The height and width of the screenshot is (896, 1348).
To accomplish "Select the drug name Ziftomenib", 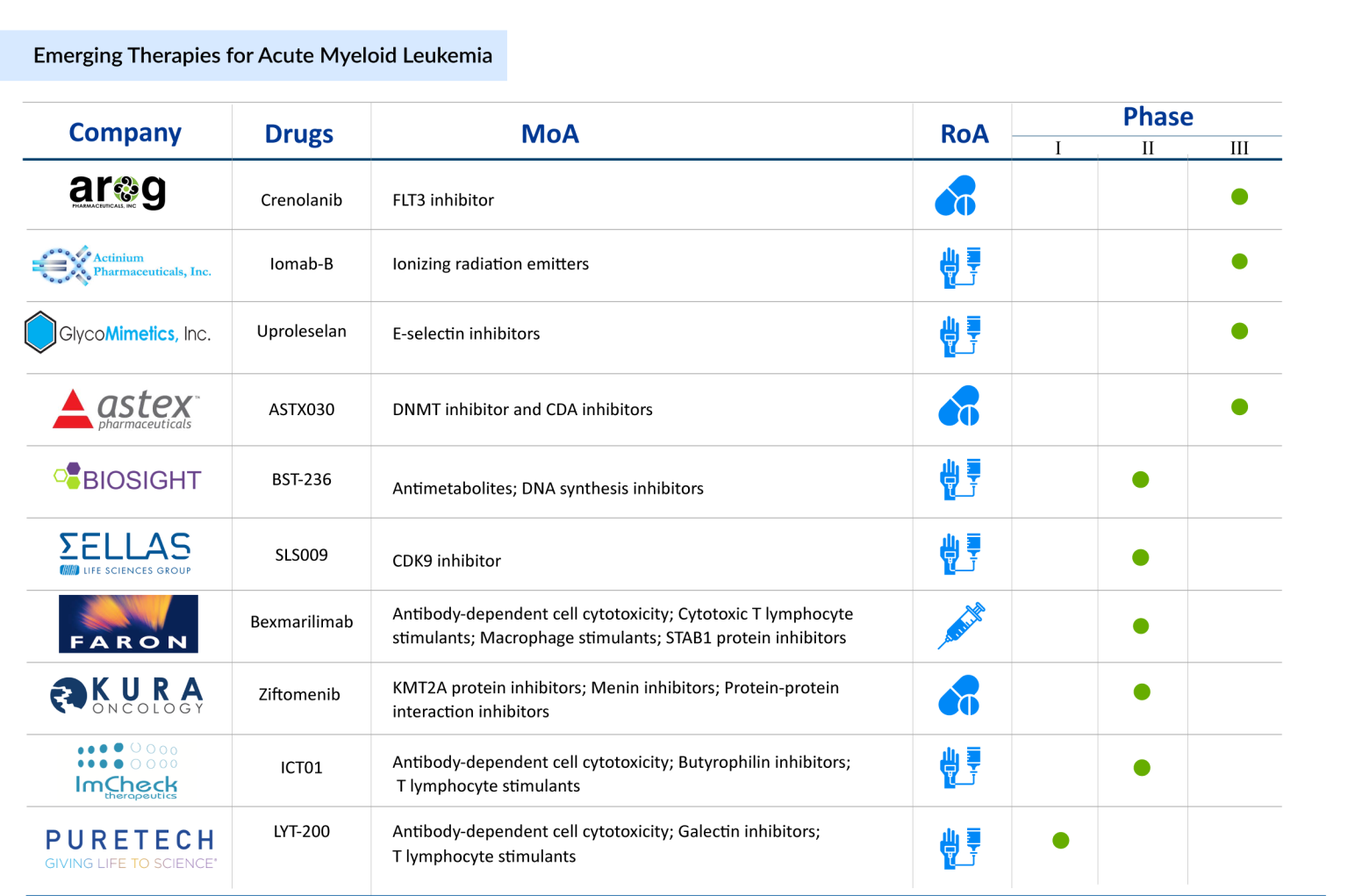I will point(300,694).
